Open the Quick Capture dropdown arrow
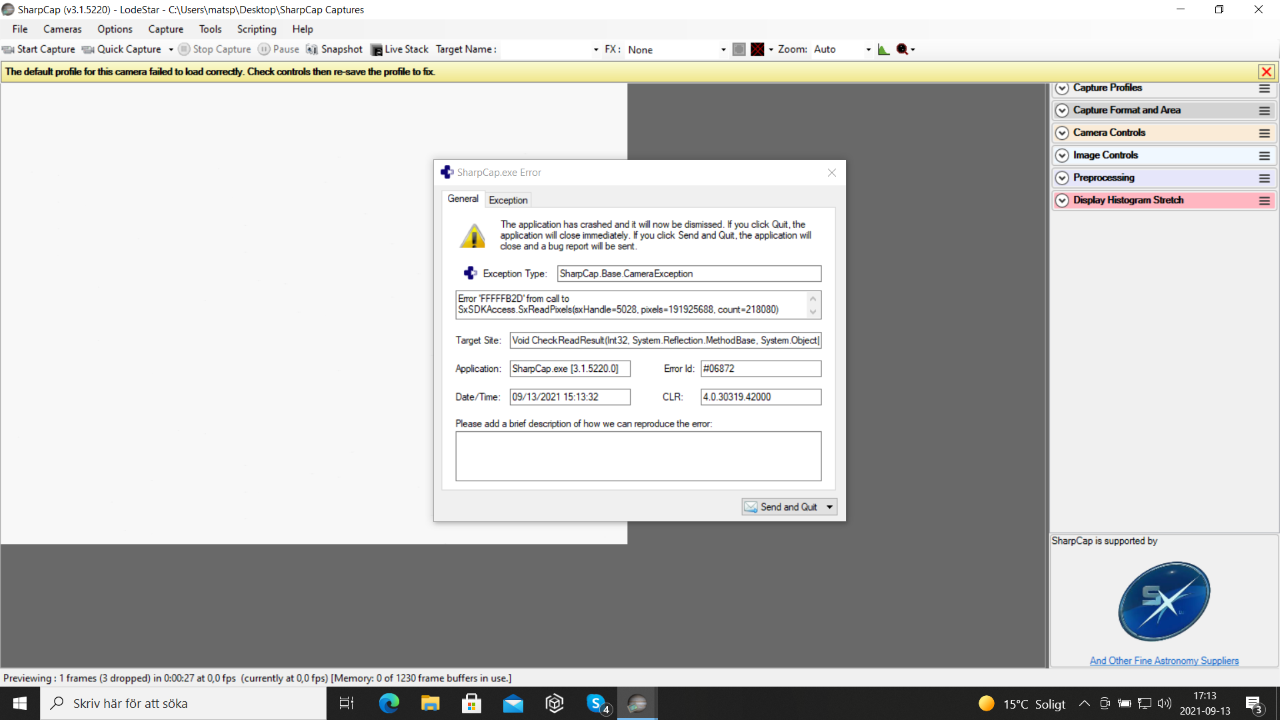Viewport: 1280px width, 720px height. pos(171,49)
